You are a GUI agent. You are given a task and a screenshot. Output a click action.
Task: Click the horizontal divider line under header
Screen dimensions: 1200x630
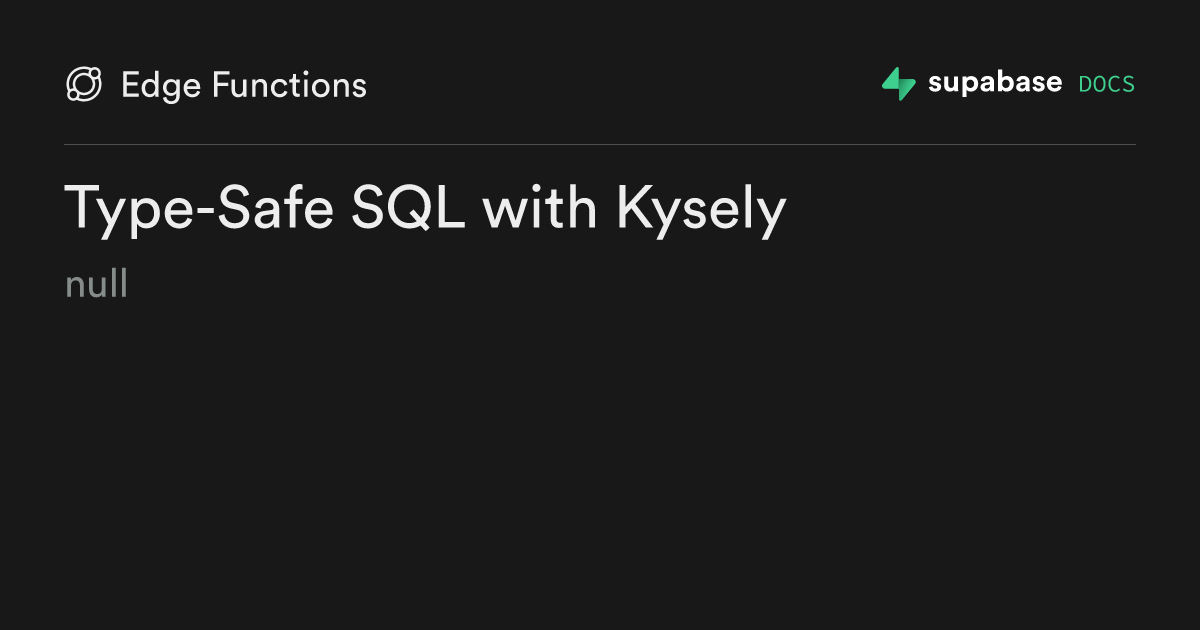(600, 144)
